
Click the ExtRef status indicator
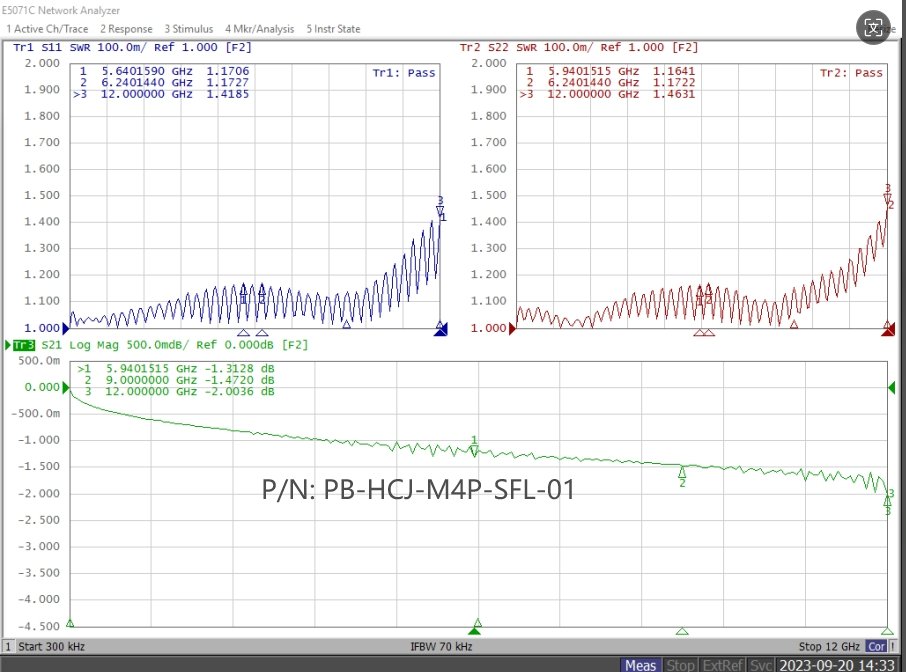722,665
